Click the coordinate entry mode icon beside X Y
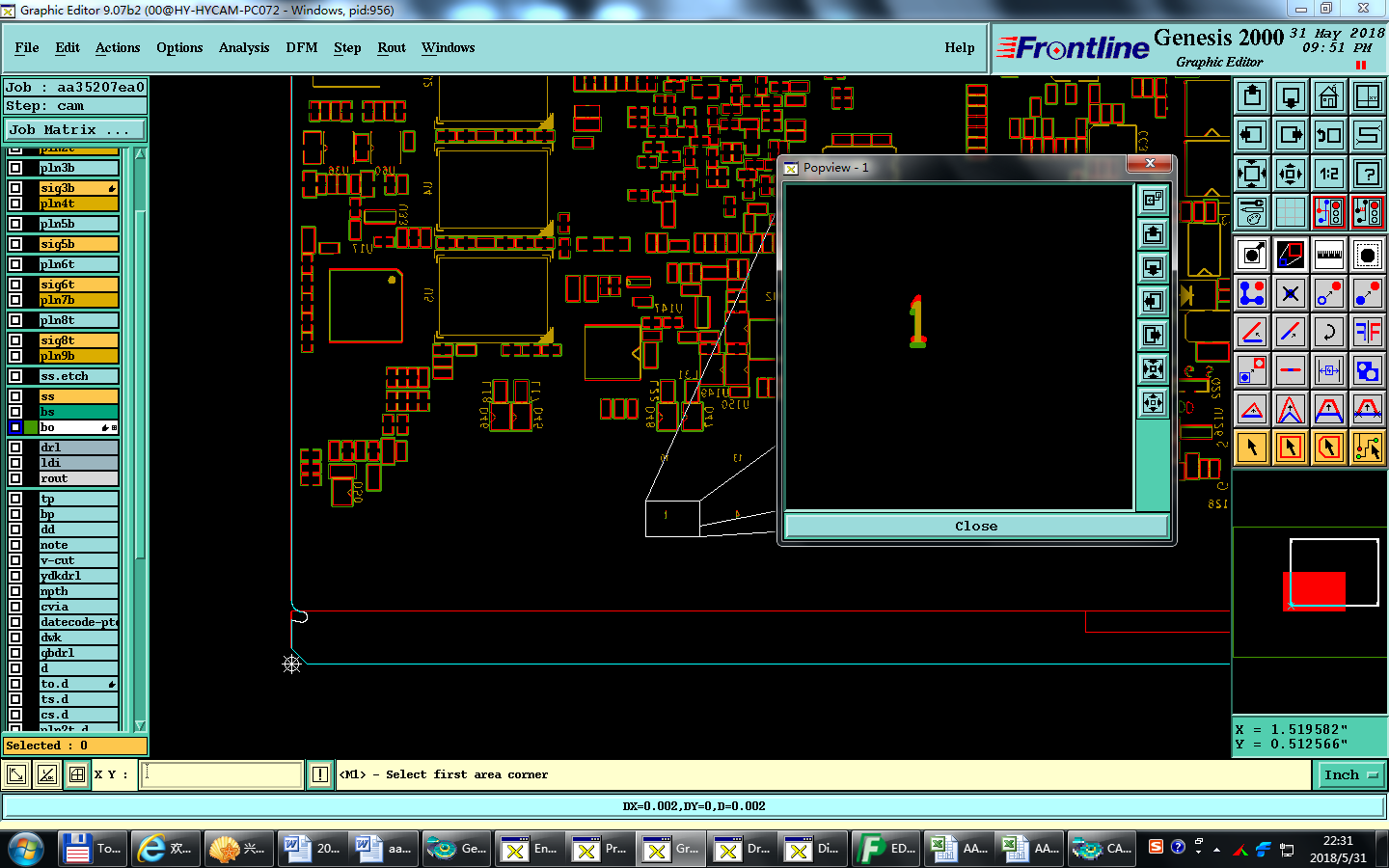1389x868 pixels. tap(77, 773)
